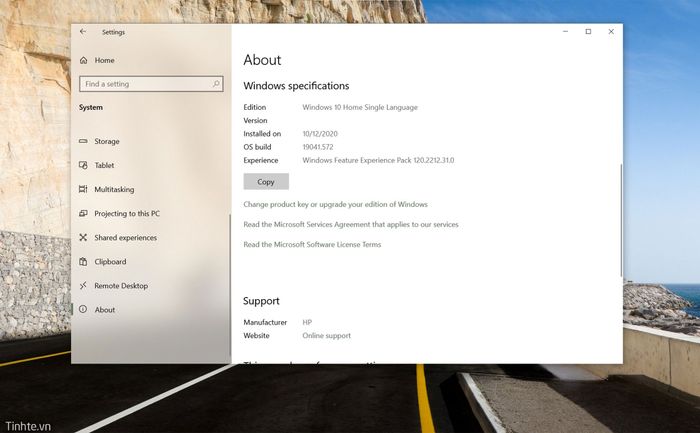Maximize the Settings window
Viewport: 700px width, 433px height.
pyautogui.click(x=588, y=32)
